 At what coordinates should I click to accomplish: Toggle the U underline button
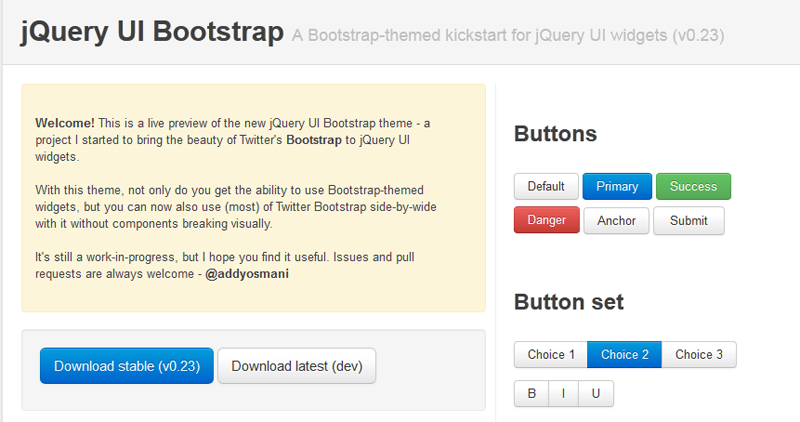pyautogui.click(x=596, y=393)
